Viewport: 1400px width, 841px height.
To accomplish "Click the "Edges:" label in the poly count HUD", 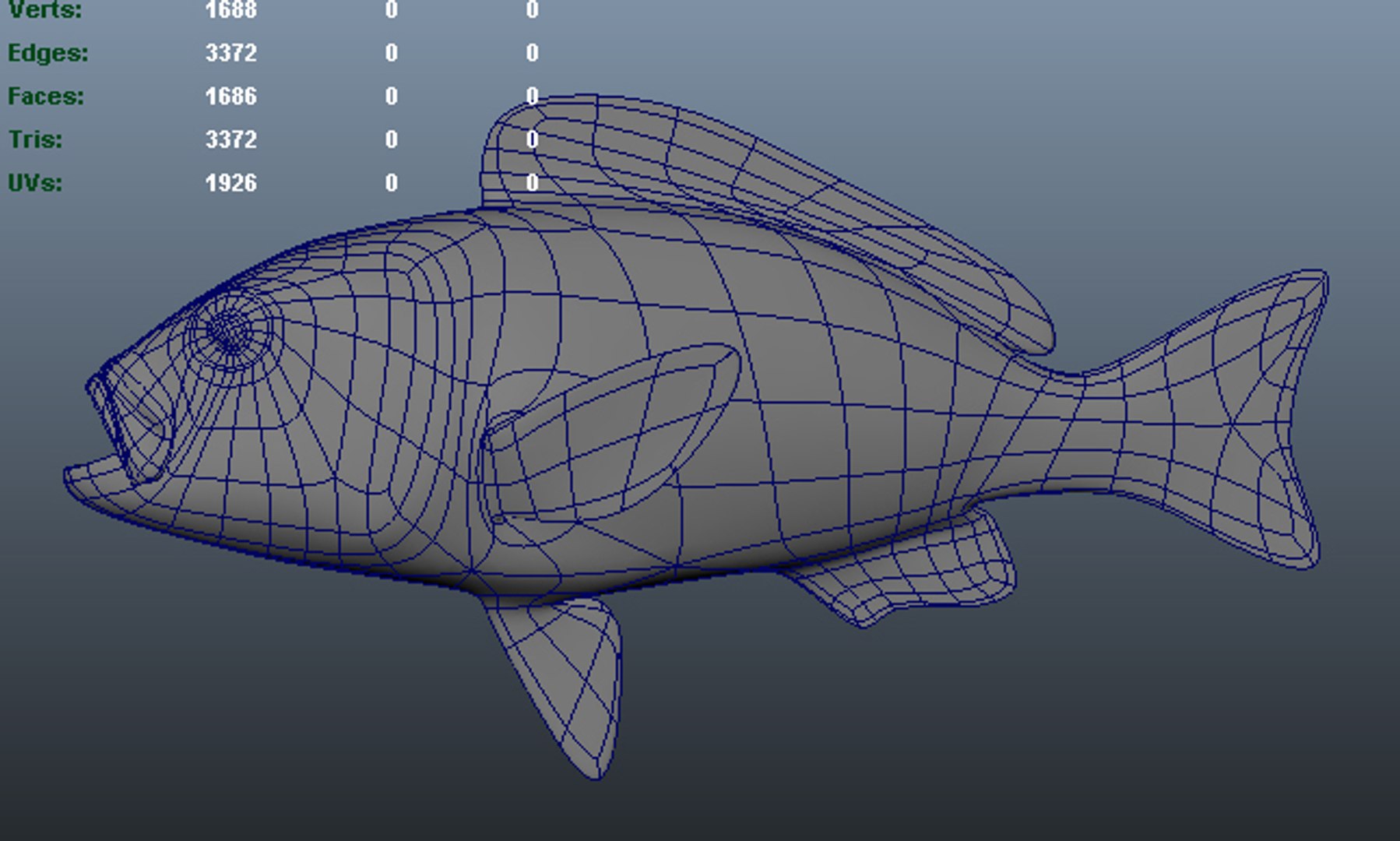I will click(x=47, y=53).
